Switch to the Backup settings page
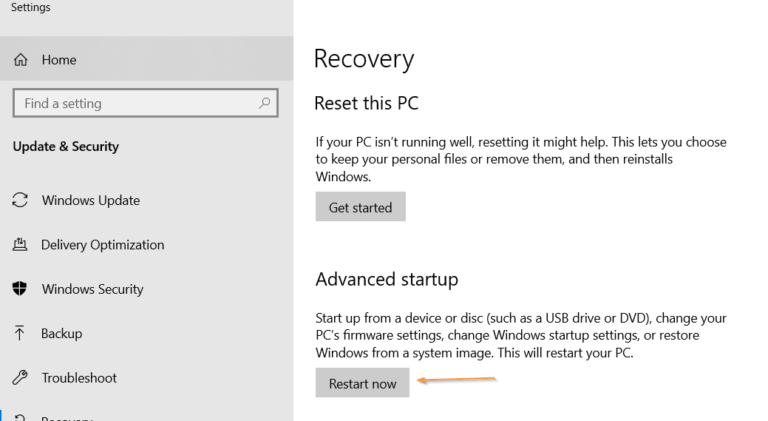Screen dimensions: 768x421 (62, 333)
